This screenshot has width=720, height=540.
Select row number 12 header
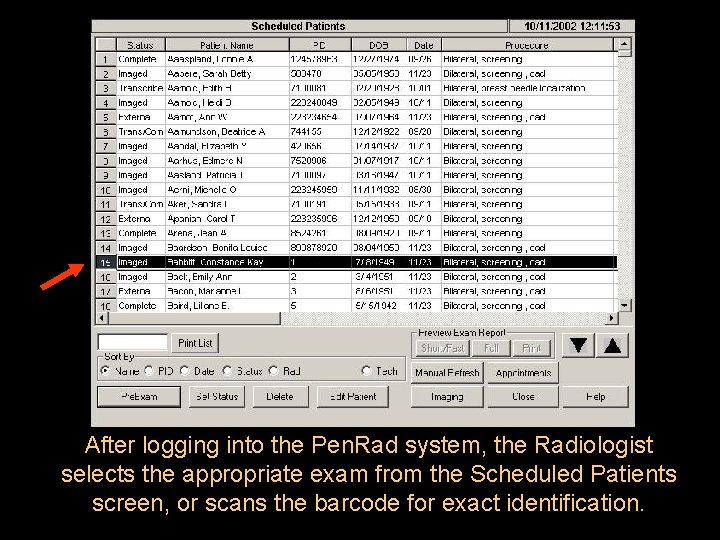[x=106, y=219]
